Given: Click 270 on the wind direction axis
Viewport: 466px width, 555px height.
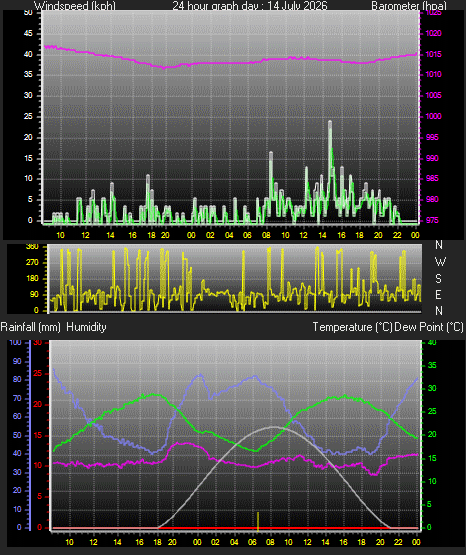Looking at the screenshot, I should [32, 262].
